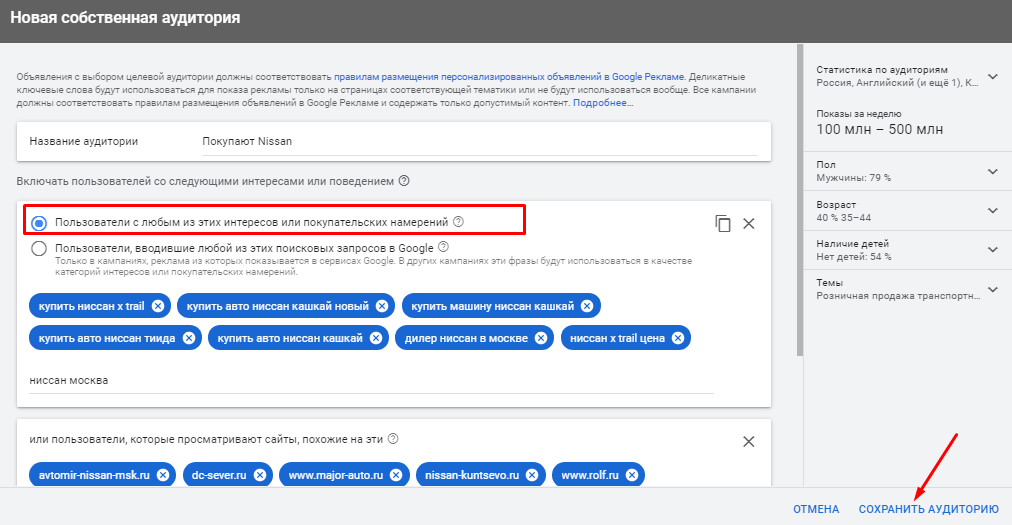Select 'Пользователи с любым из этих интересов' radio
This screenshot has width=1012, height=525.
coord(39,223)
